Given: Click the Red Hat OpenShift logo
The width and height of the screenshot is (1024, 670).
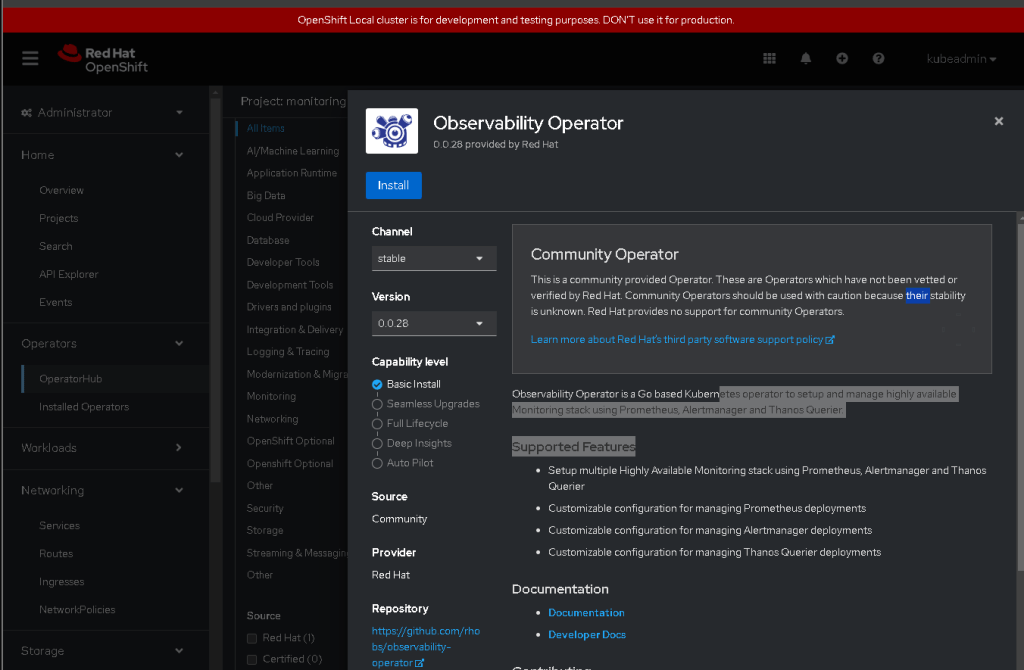Looking at the screenshot, I should pos(103,59).
